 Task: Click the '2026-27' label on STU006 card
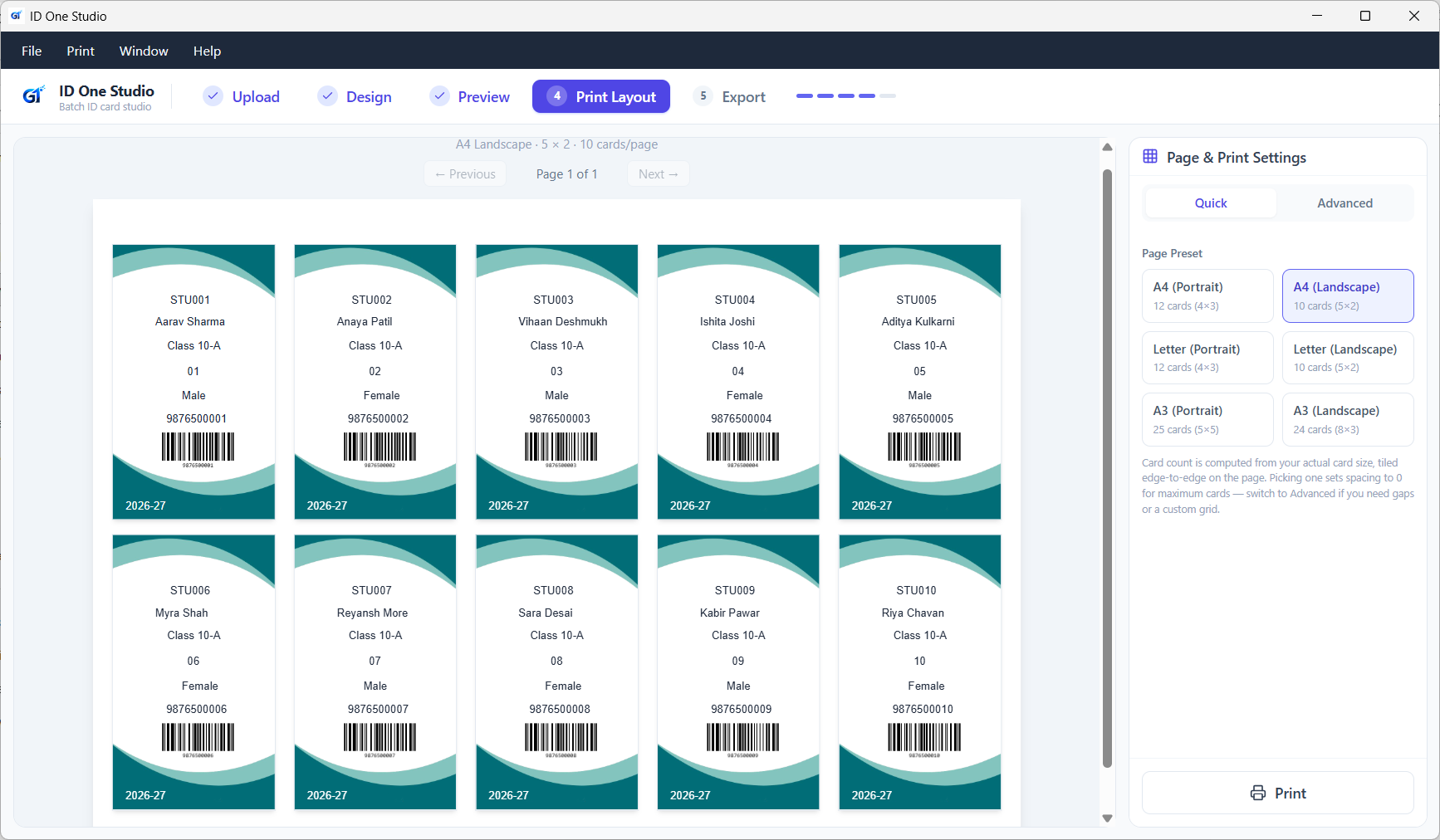coord(145,795)
